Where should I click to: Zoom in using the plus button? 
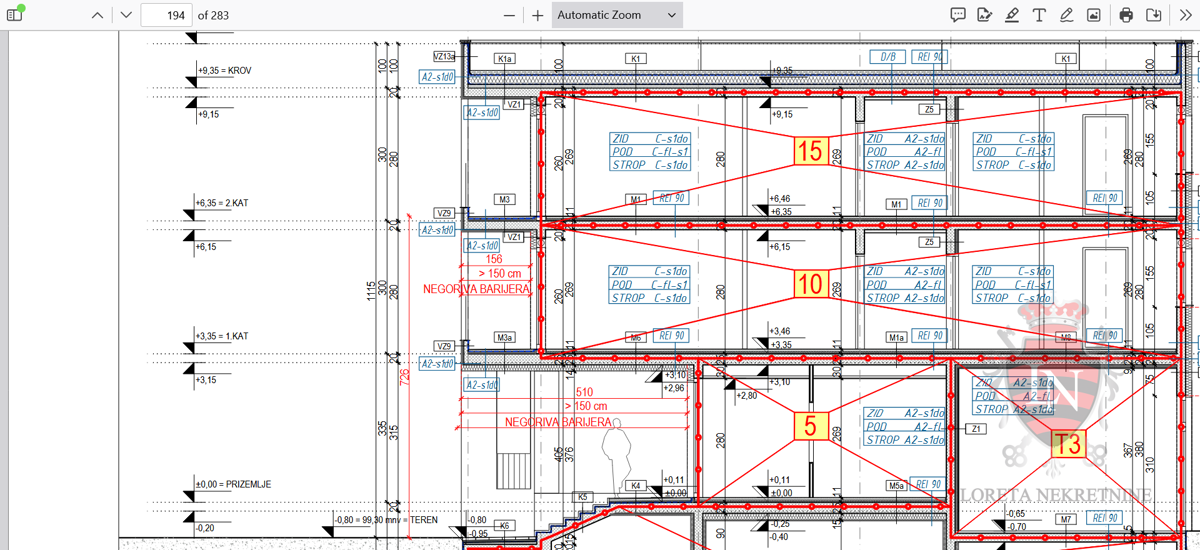click(538, 15)
